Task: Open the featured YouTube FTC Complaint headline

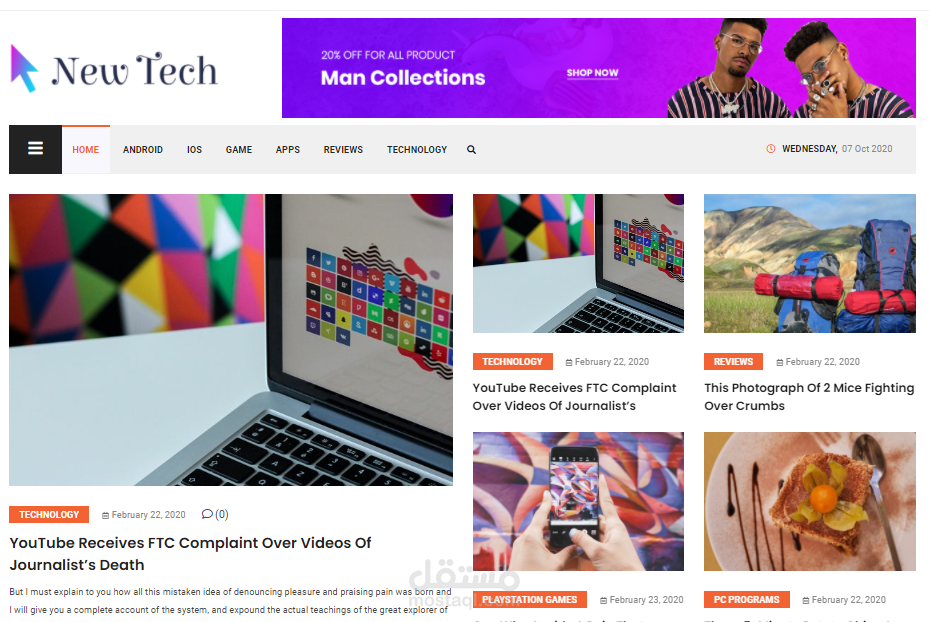Action: 190,553
